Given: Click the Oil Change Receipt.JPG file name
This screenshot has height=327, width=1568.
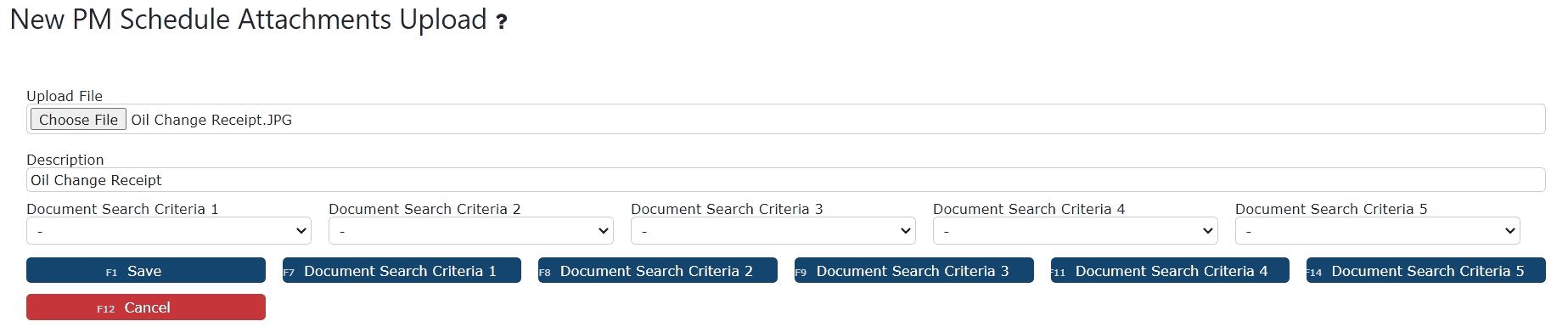Looking at the screenshot, I should (211, 120).
